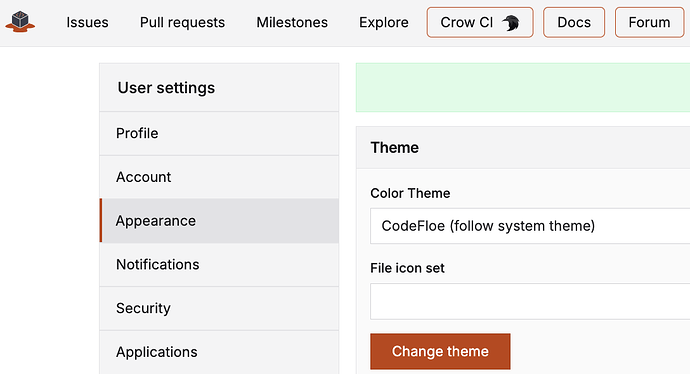This screenshot has height=374, width=690.
Task: Open the Forum link
Action: (649, 22)
